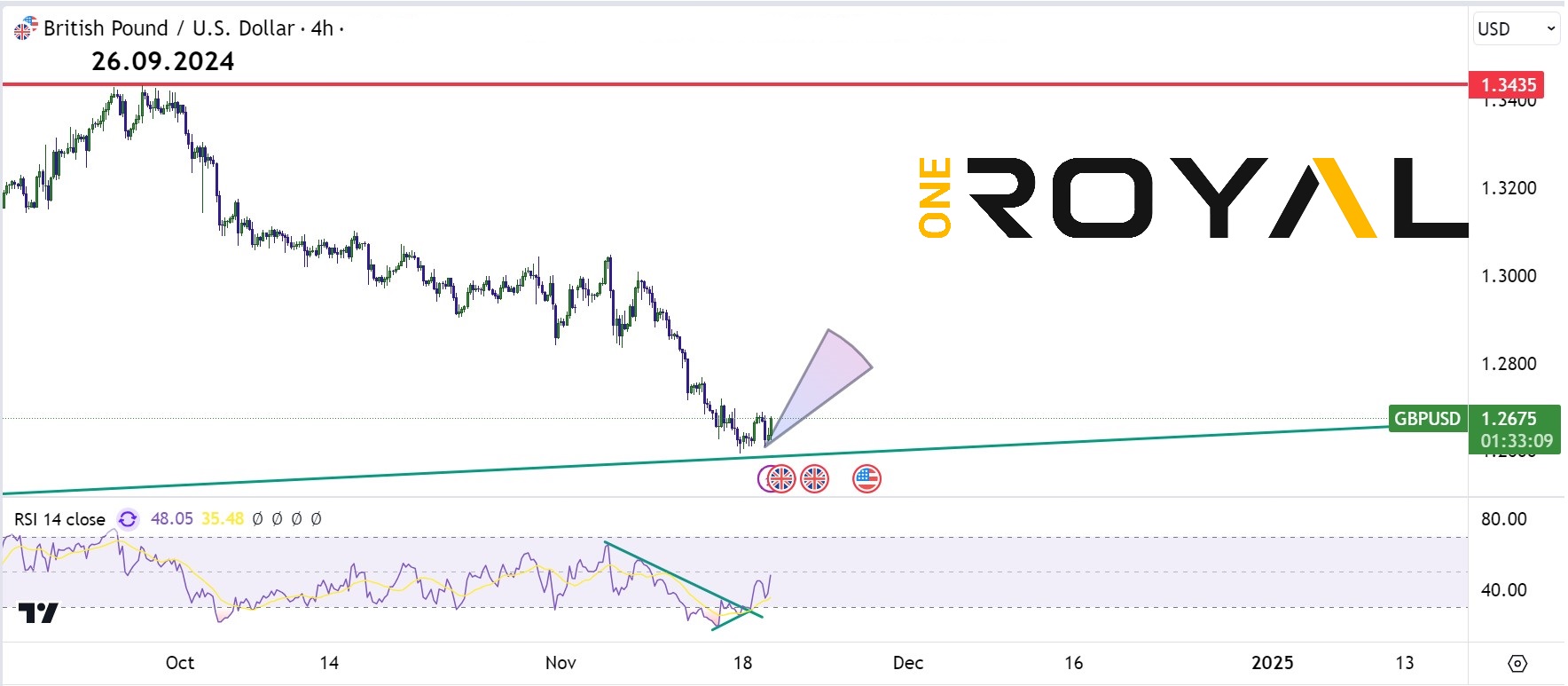Click the GBPUSD green price tag
Viewport: 1568px width, 686px height.
(1427, 418)
